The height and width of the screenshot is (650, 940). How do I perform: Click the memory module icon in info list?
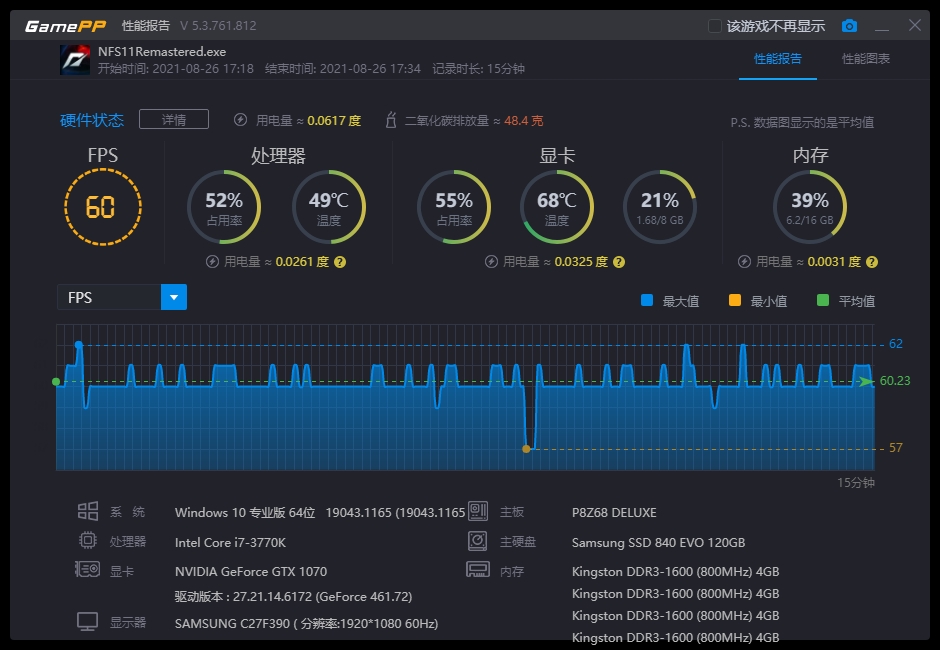pyautogui.click(x=478, y=569)
